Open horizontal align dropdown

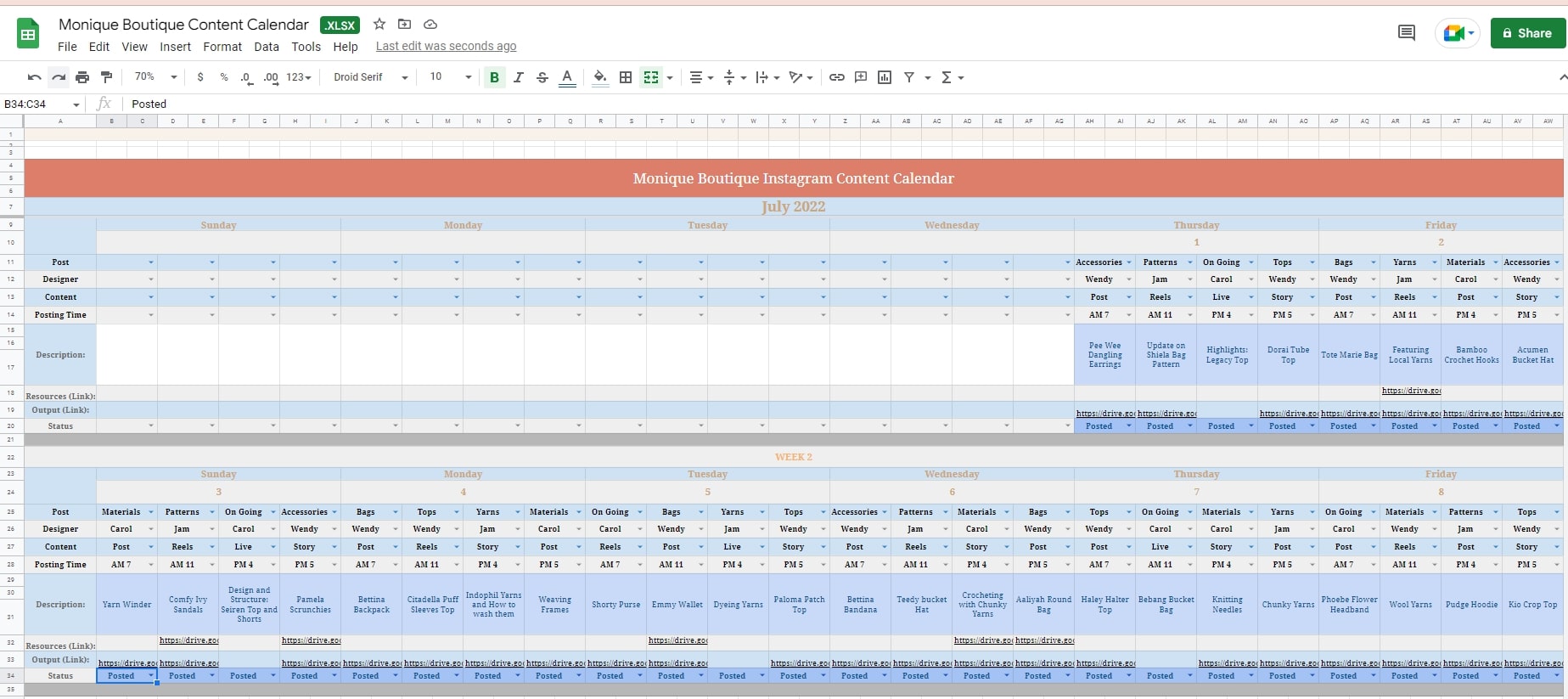[x=700, y=77]
